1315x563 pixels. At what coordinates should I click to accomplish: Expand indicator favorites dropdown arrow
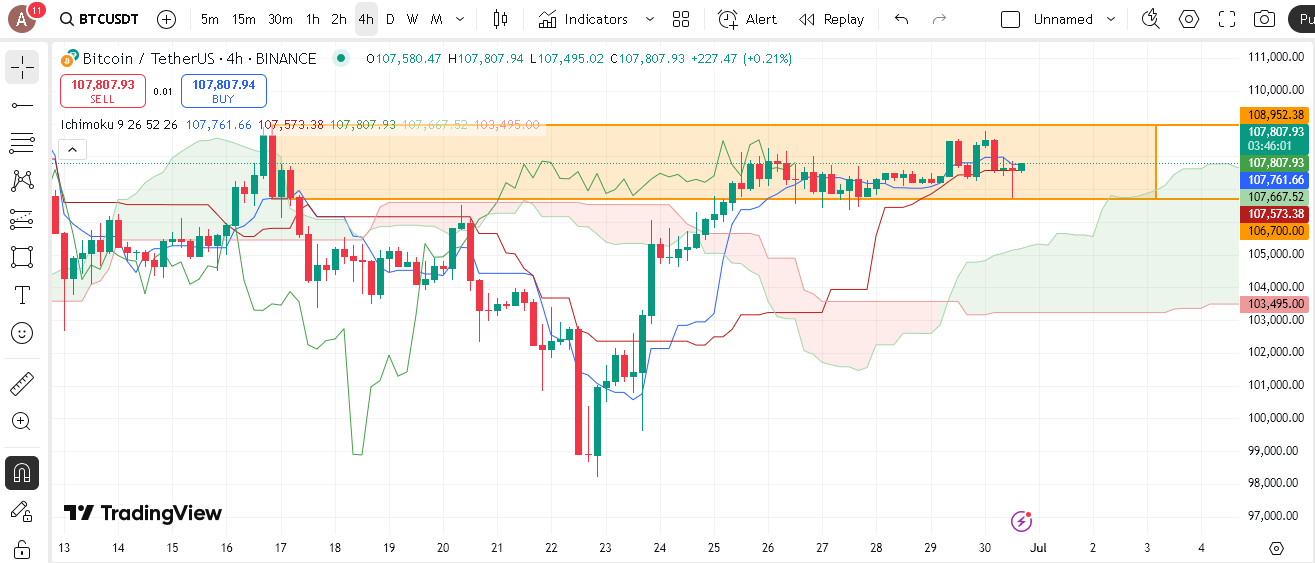coord(650,19)
